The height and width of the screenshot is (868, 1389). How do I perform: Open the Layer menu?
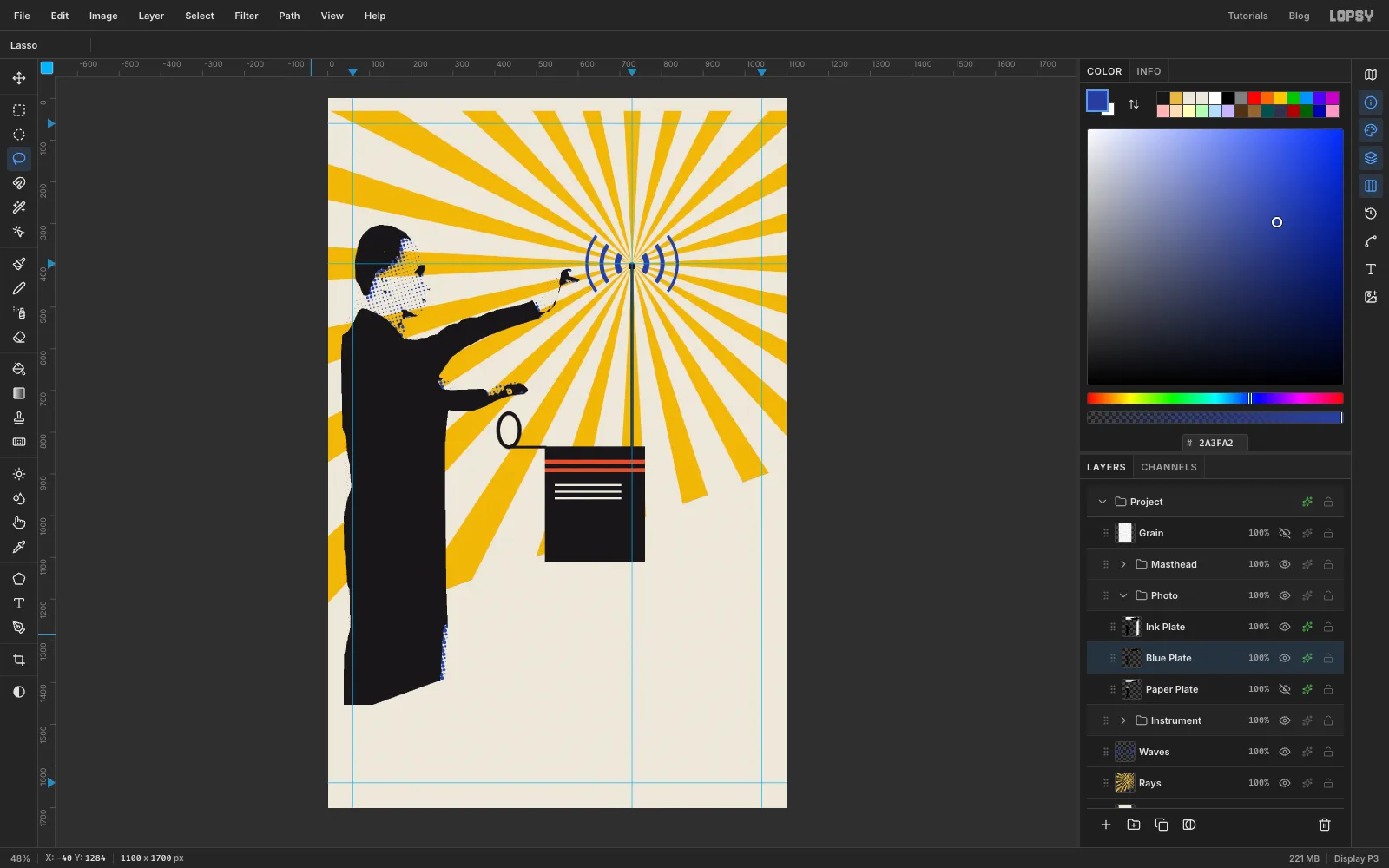(151, 16)
